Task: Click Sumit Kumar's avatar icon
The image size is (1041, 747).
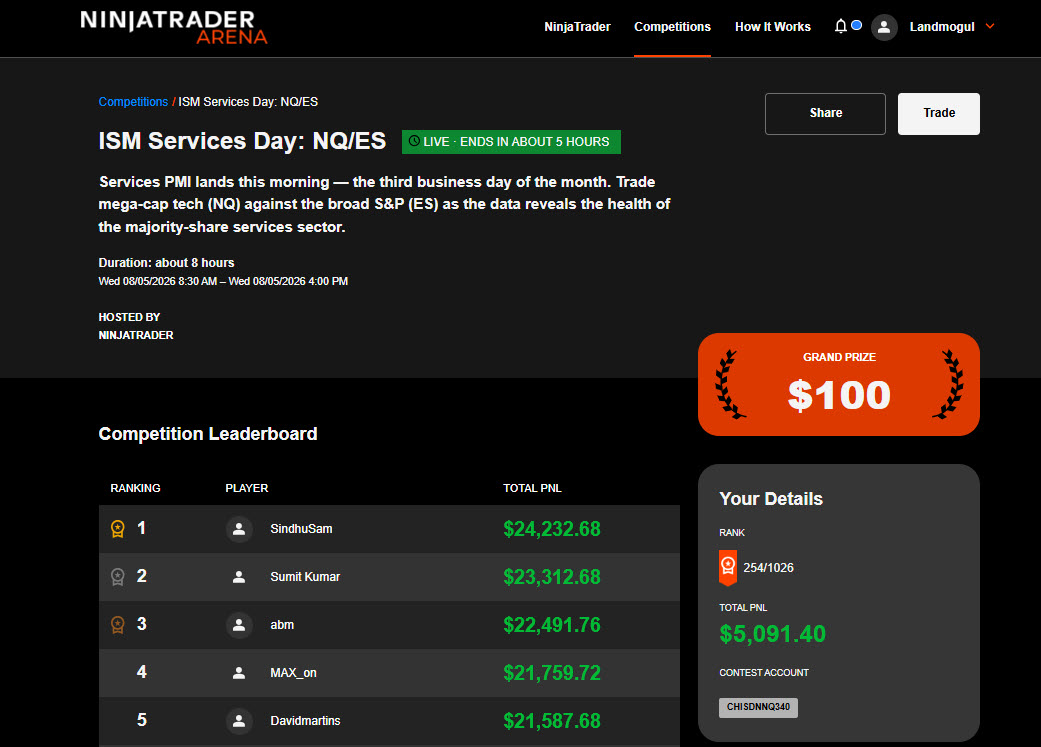Action: tap(239, 577)
